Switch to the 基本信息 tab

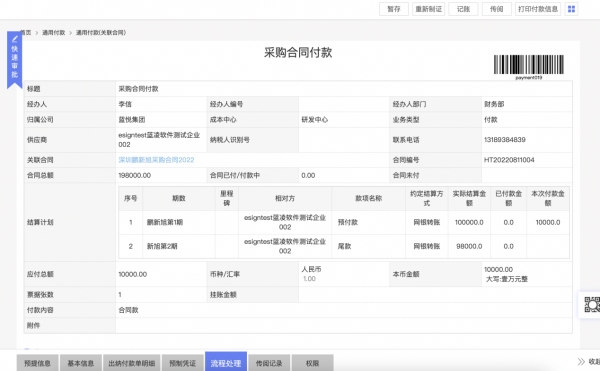81,363
